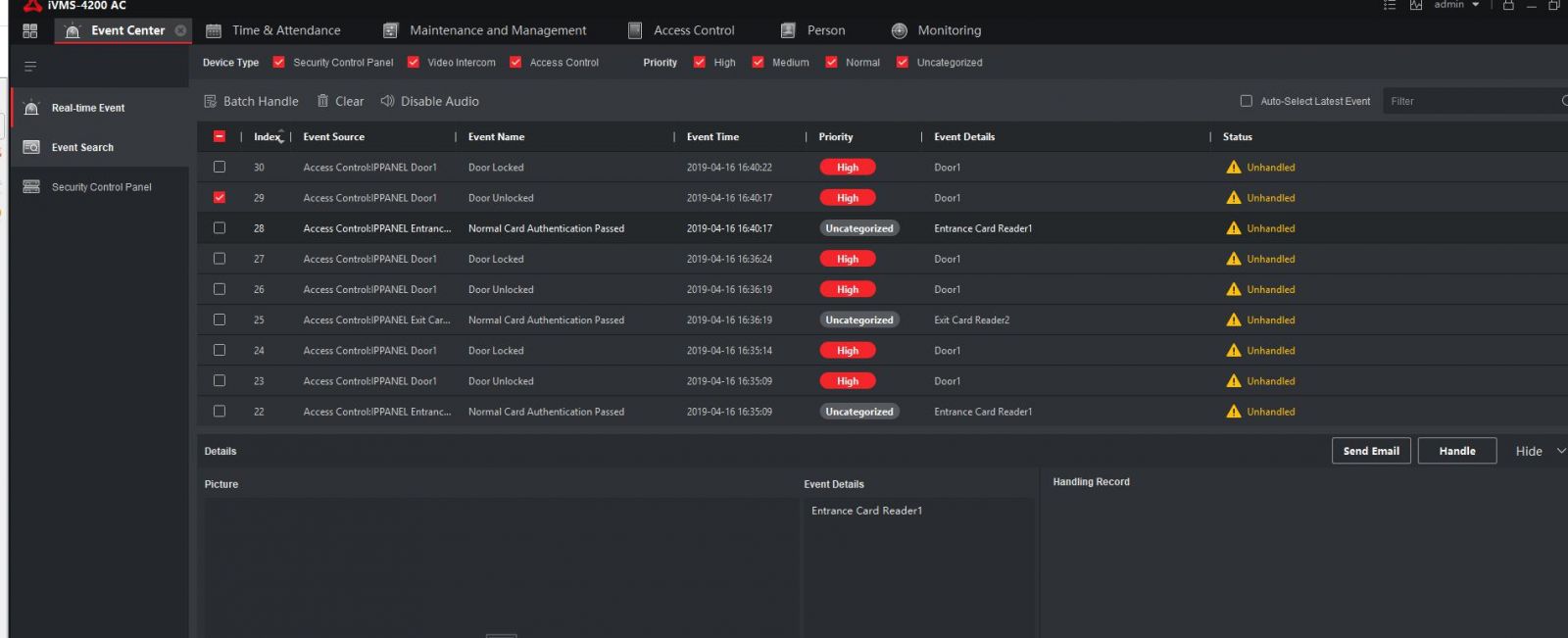Open Event Search in sidebar
1568x638 pixels.
(x=82, y=147)
